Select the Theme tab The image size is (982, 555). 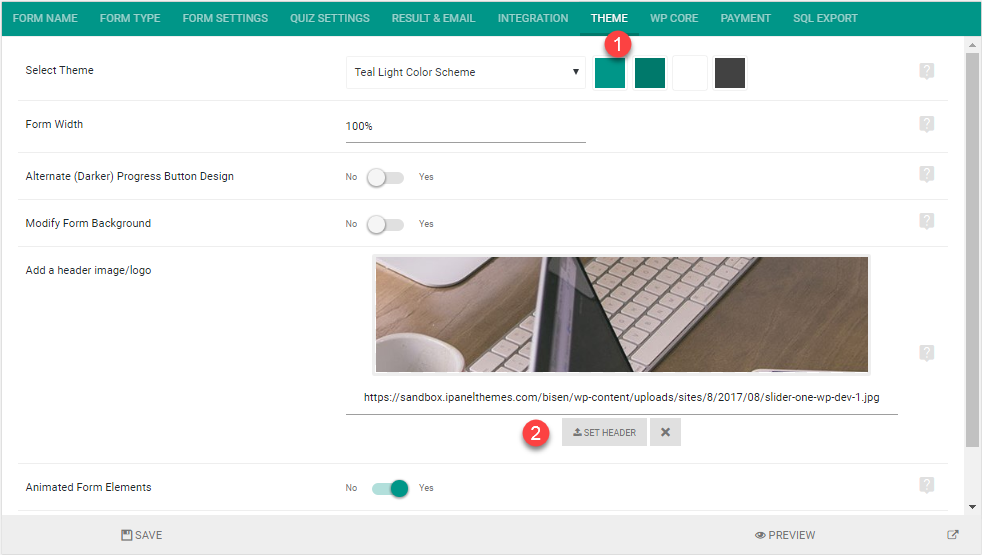pyautogui.click(x=609, y=18)
